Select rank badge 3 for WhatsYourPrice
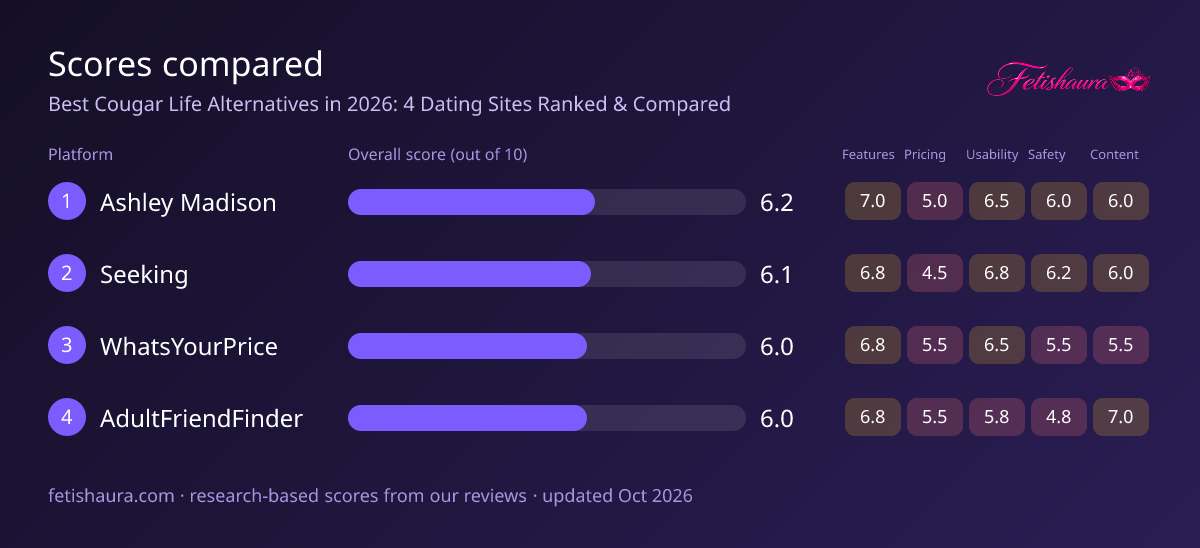This screenshot has width=1200, height=548. [67, 345]
